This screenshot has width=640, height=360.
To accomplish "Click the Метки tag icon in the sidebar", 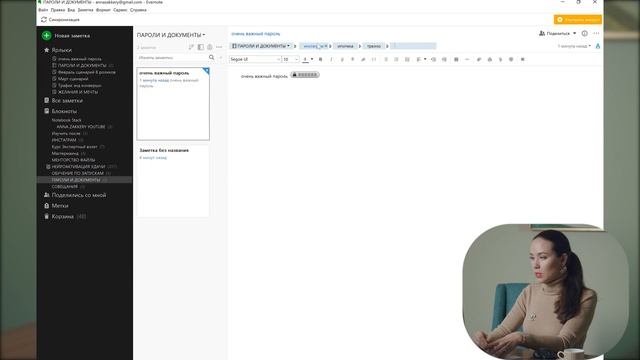I will click(47, 206).
